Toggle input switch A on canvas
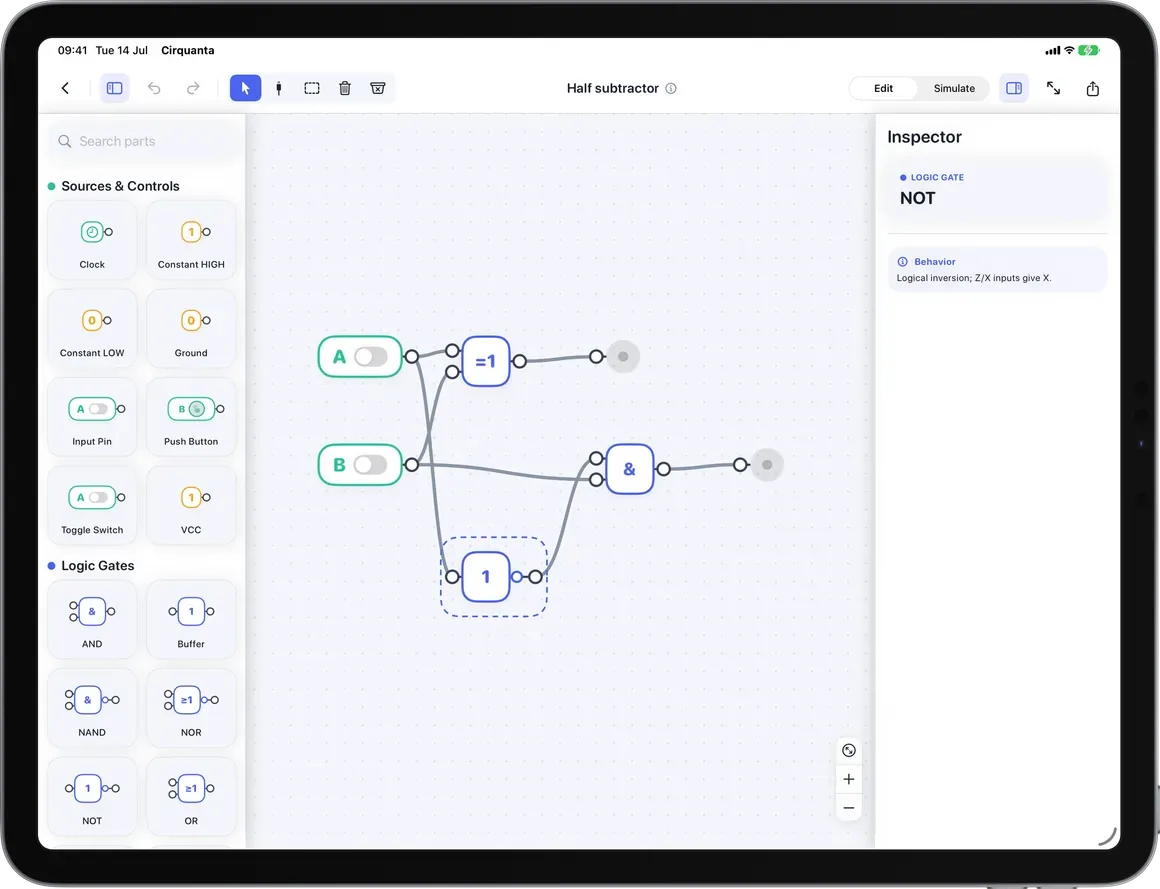 (x=371, y=356)
